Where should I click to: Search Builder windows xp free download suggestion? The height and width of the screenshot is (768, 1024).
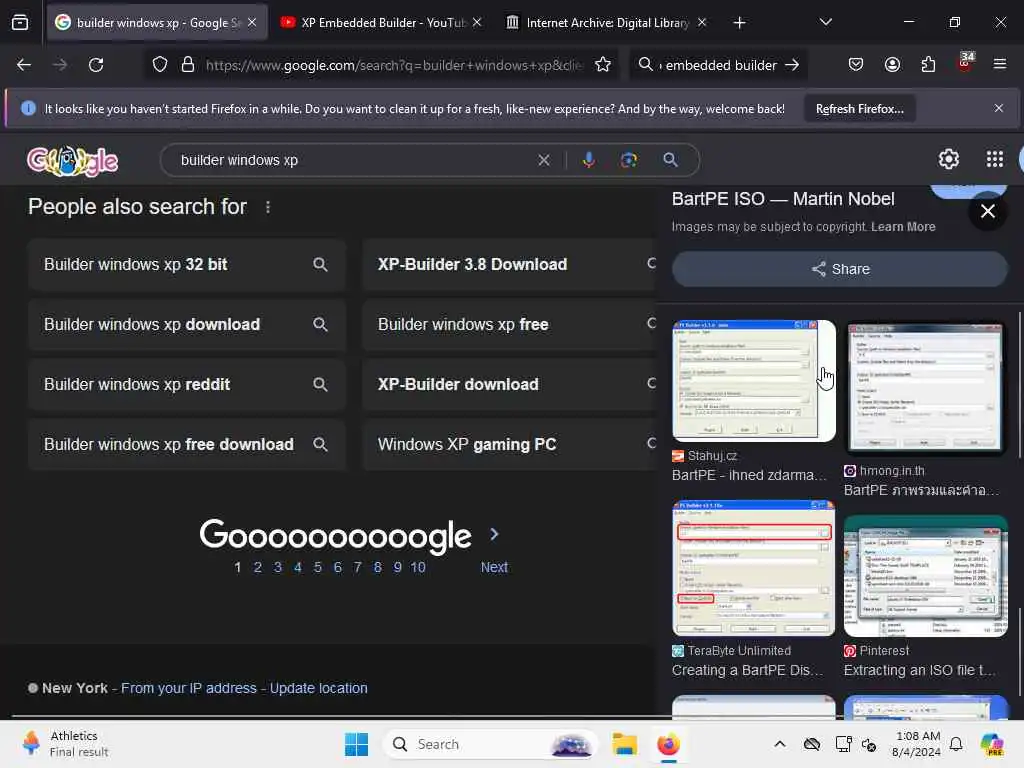(x=186, y=445)
